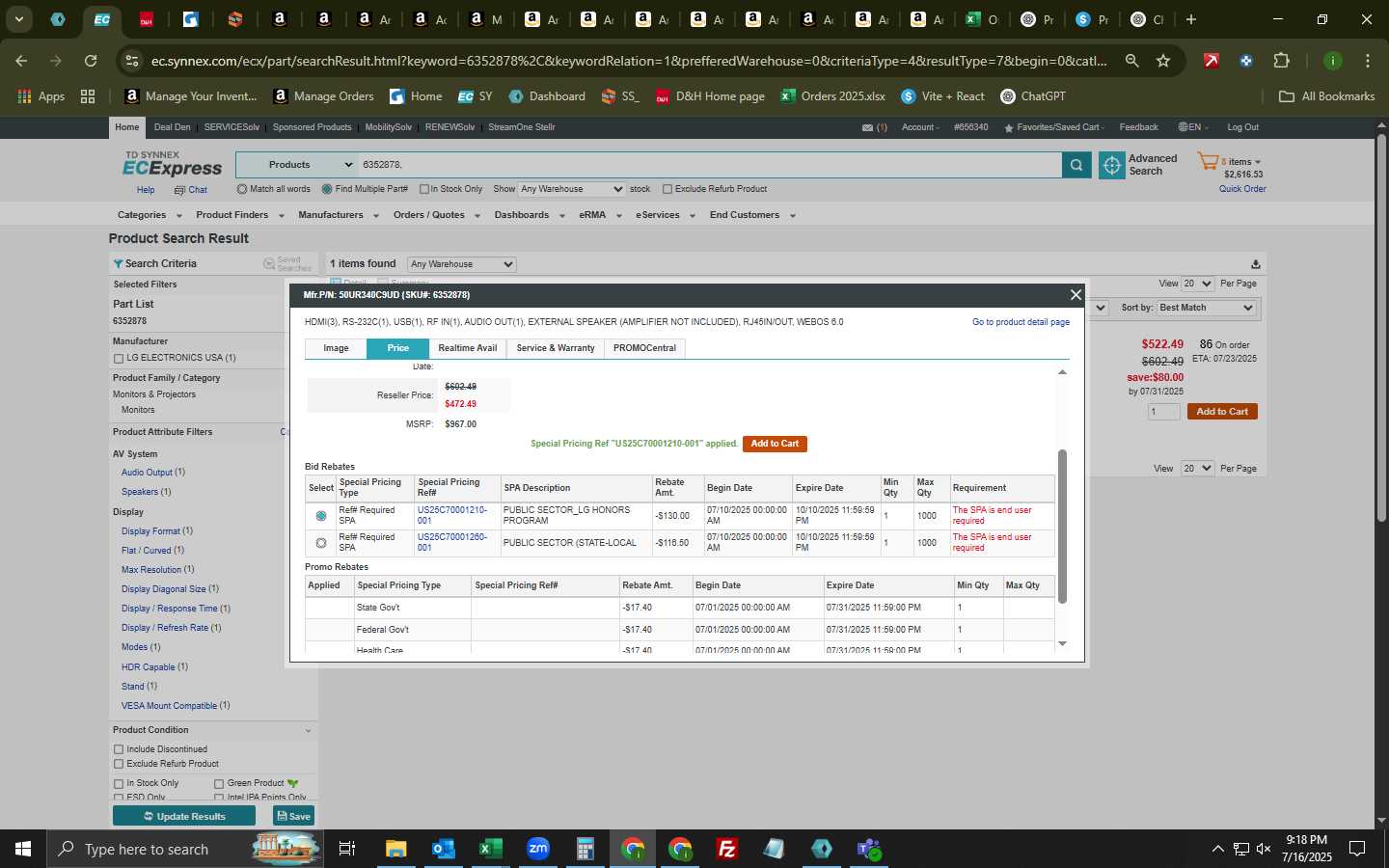
Task: Click the export download icon in results header
Action: point(1255,264)
